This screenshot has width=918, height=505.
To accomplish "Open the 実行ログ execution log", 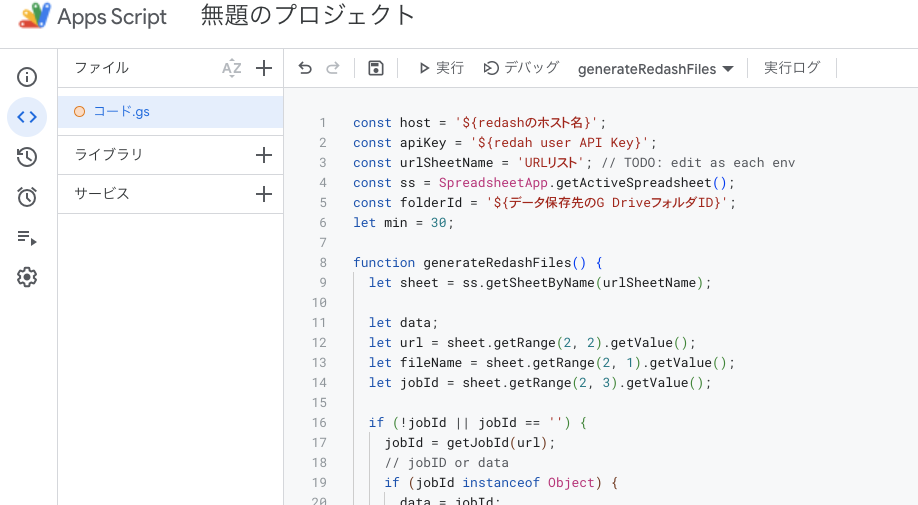I will click(x=792, y=68).
